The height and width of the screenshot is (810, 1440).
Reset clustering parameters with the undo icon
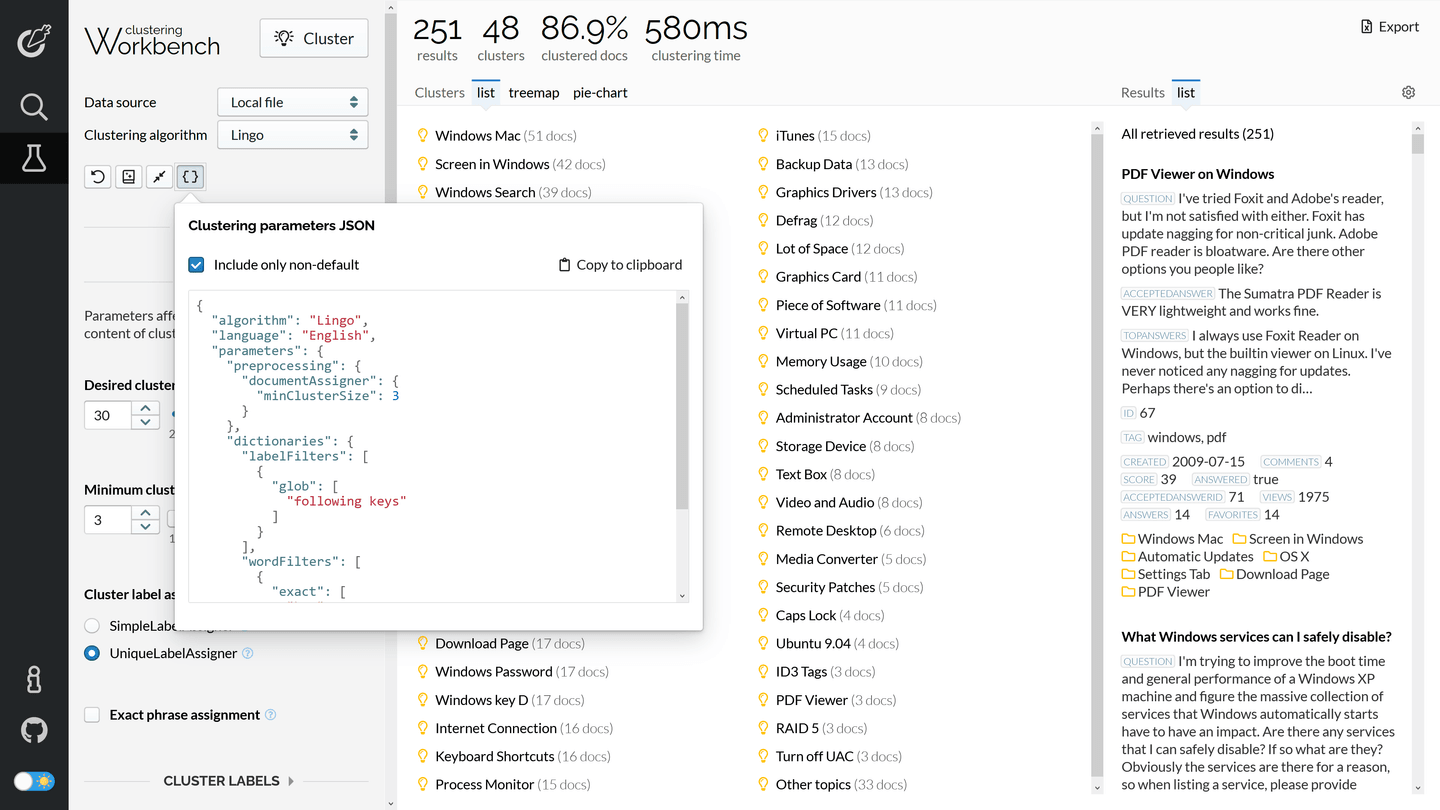tap(97, 176)
